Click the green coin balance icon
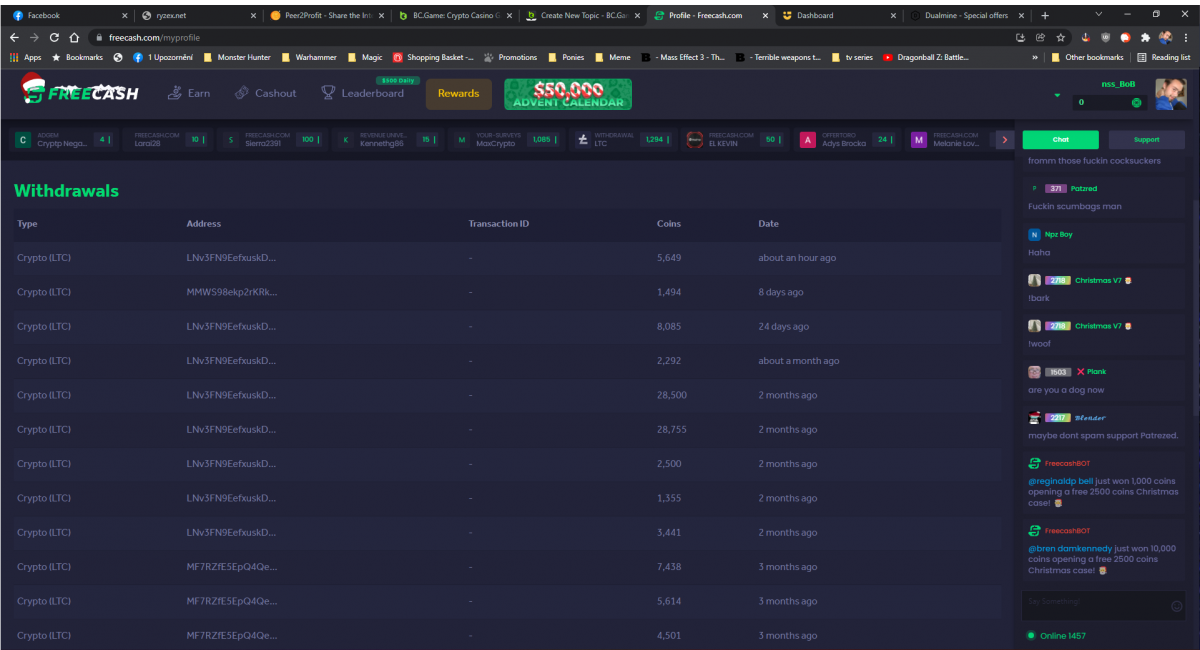 (x=1136, y=103)
